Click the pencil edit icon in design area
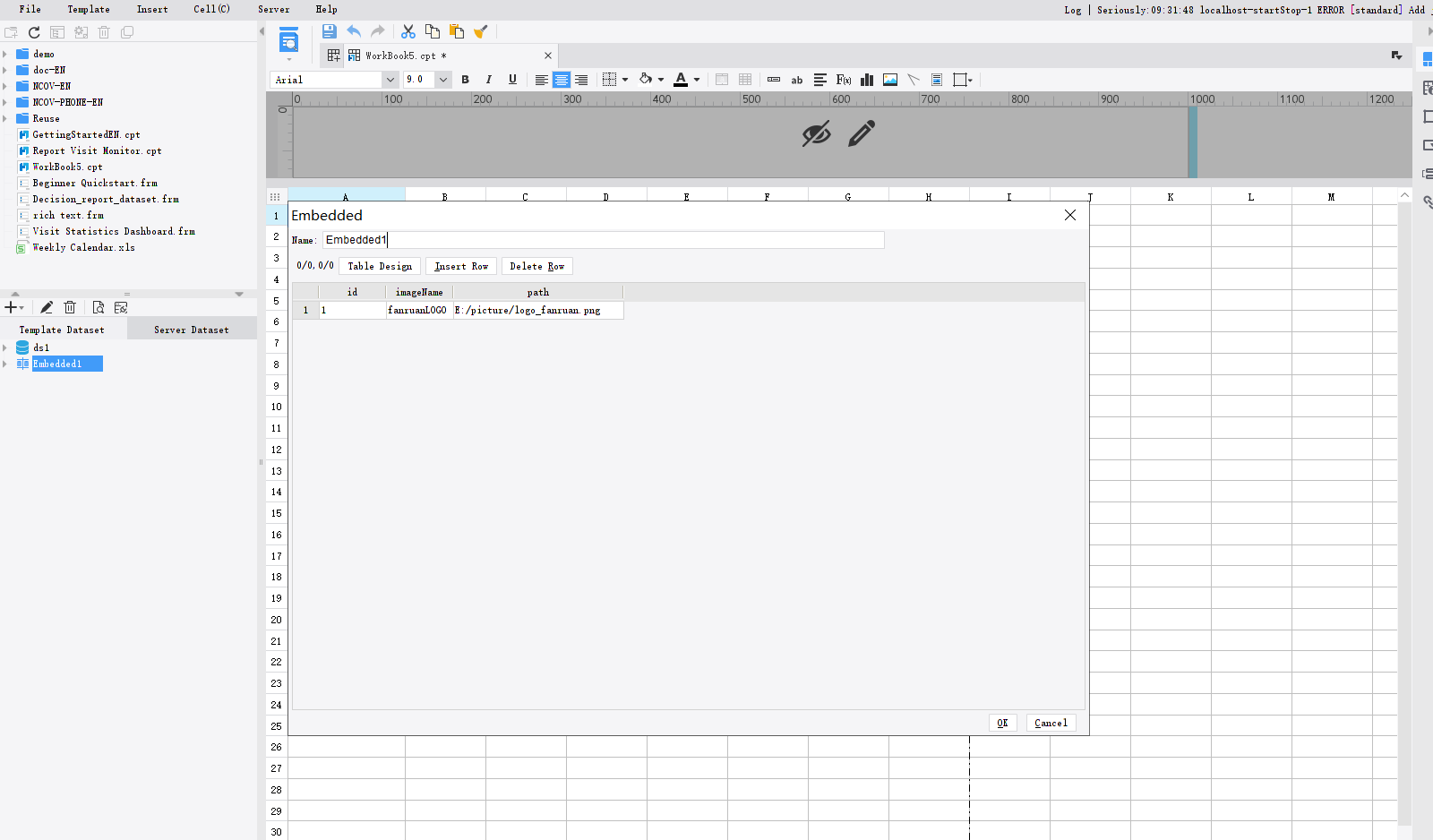Image resolution: width=1433 pixels, height=840 pixels. tap(860, 133)
